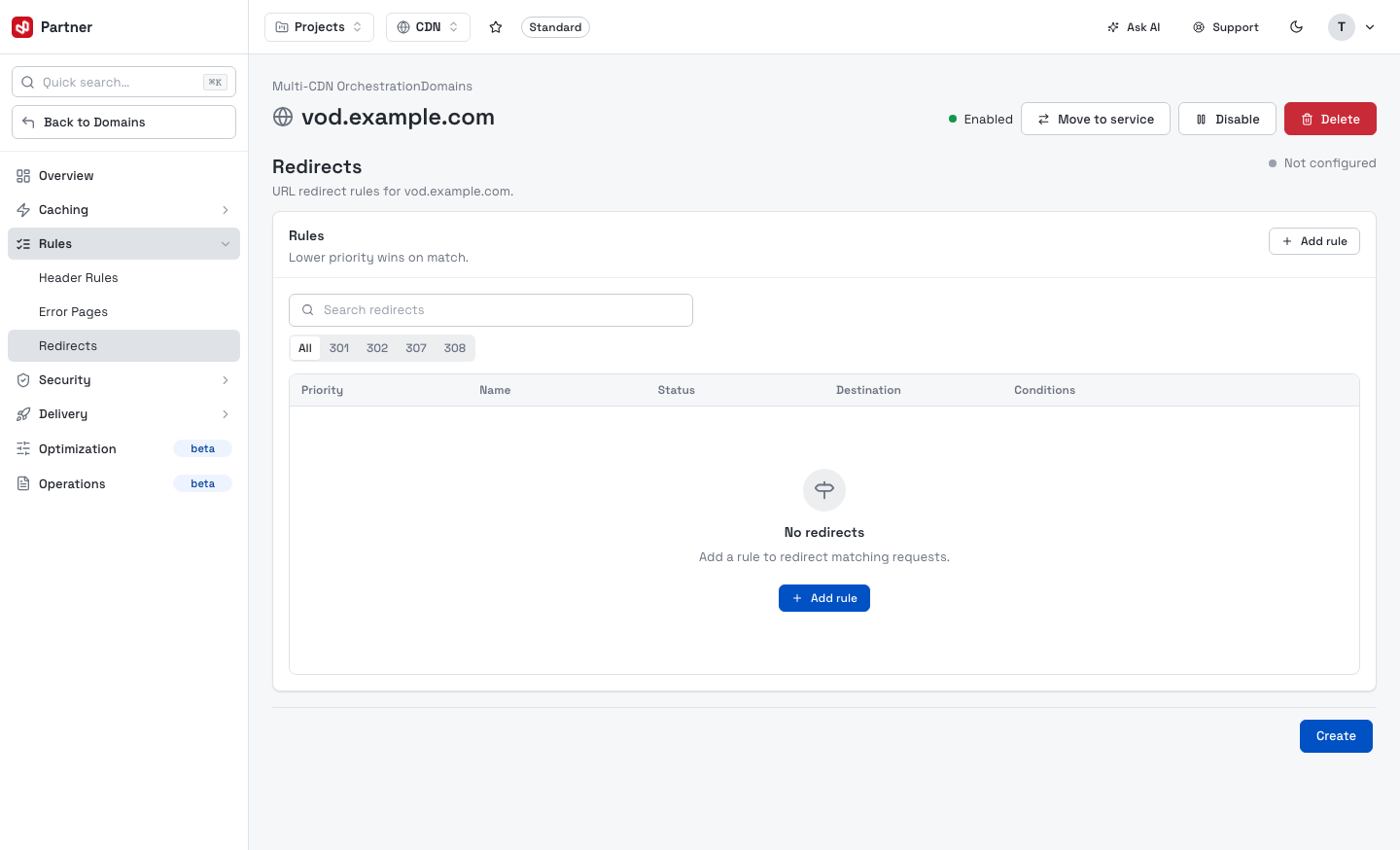Collapse the Rules menu
This screenshot has width=1400, height=850.
point(123,244)
